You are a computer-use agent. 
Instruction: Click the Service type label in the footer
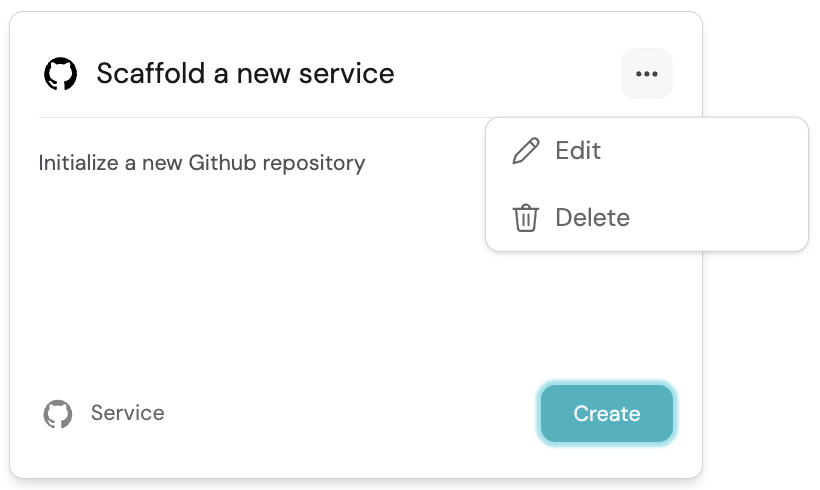pyautogui.click(x=127, y=413)
